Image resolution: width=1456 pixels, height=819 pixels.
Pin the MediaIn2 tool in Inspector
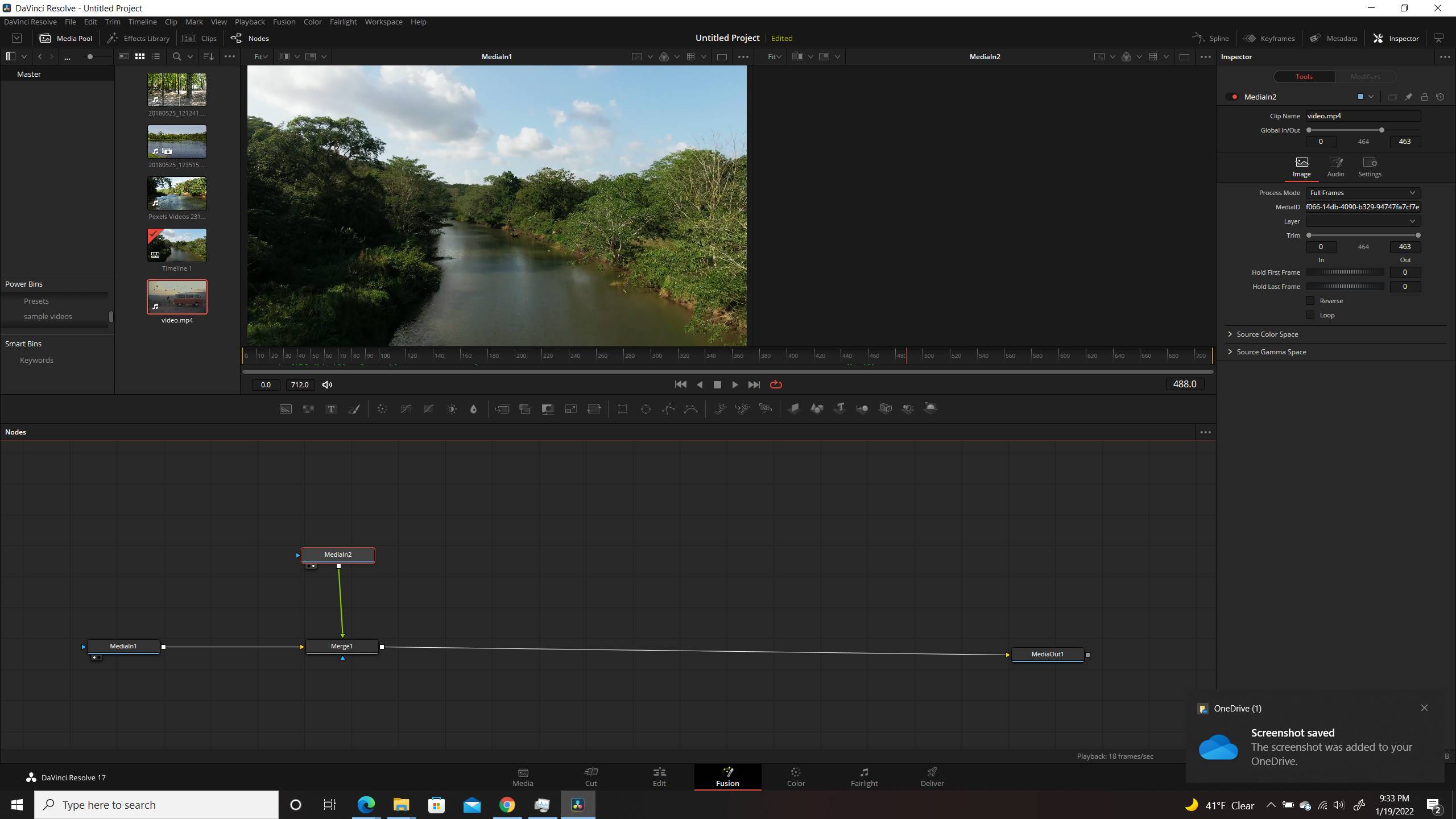[1408, 97]
